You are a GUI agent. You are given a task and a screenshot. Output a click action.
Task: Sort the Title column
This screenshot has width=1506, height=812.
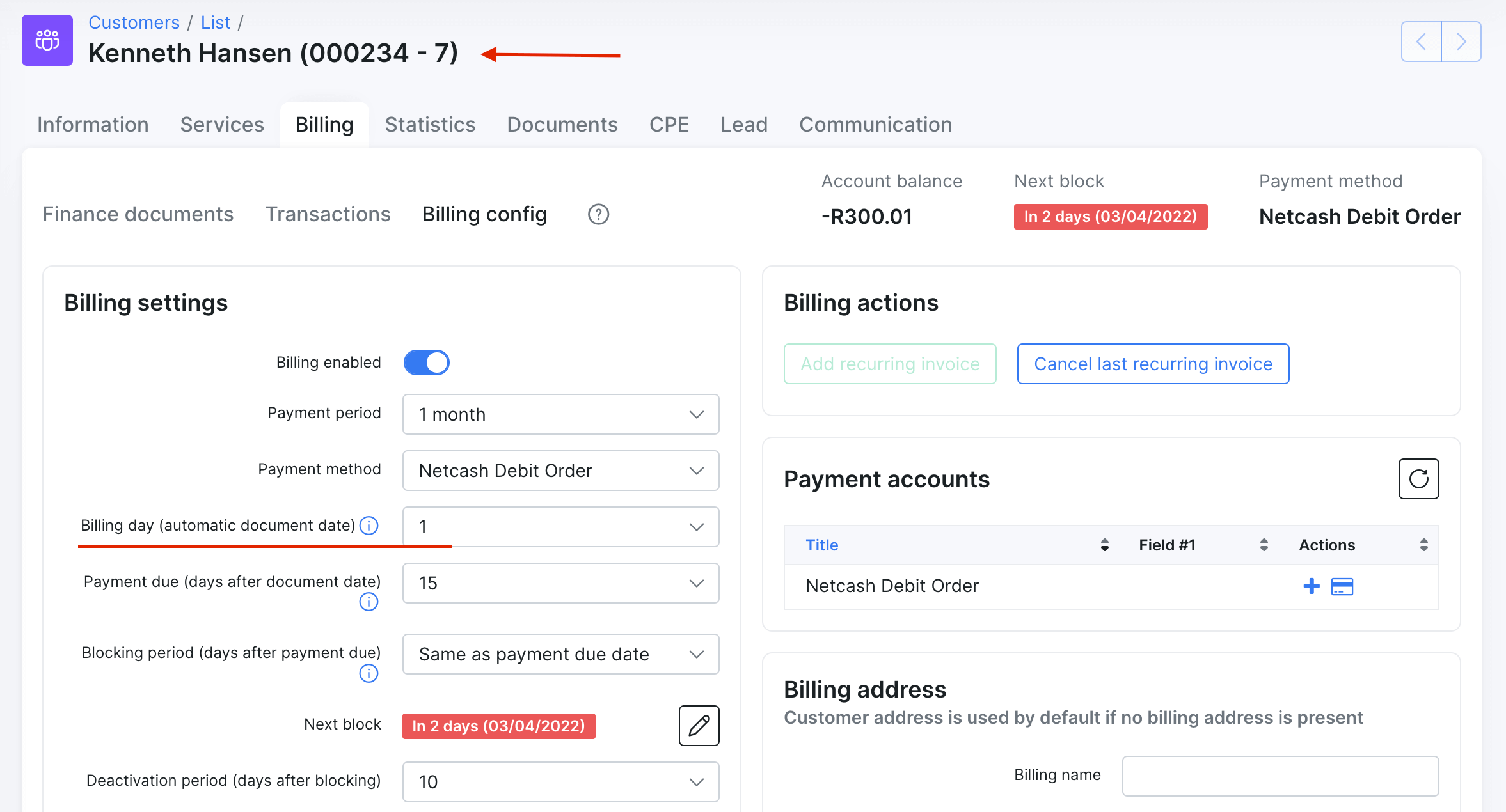pyautogui.click(x=821, y=545)
